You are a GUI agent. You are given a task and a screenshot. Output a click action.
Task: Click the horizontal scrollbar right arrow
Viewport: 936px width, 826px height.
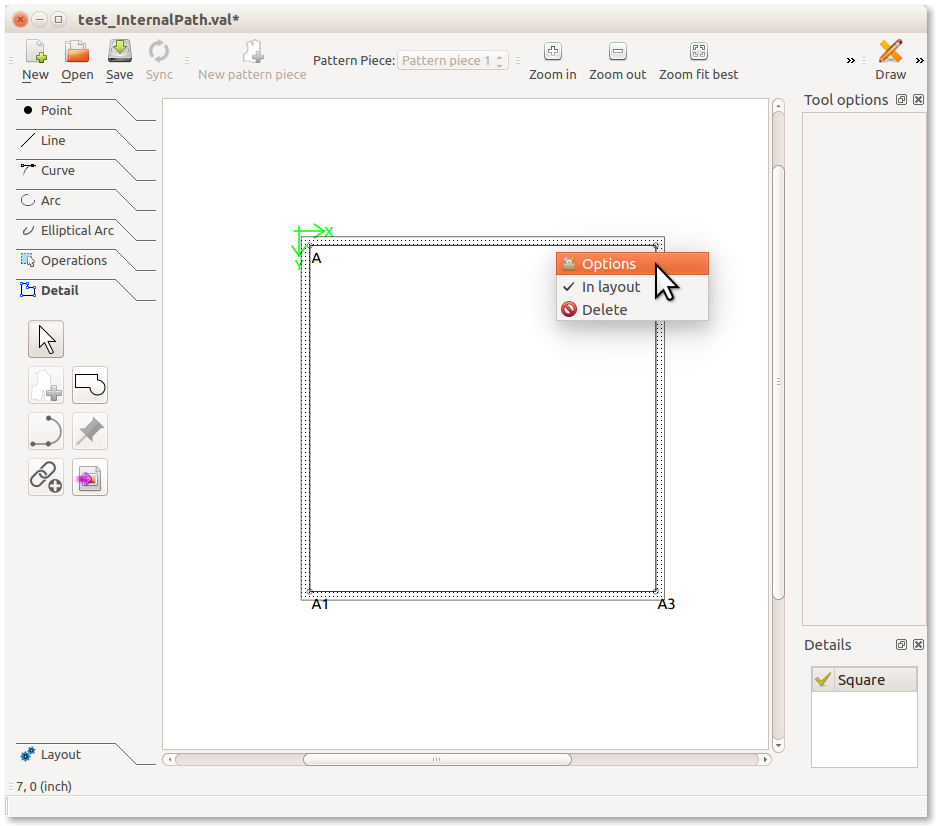pyautogui.click(x=765, y=759)
